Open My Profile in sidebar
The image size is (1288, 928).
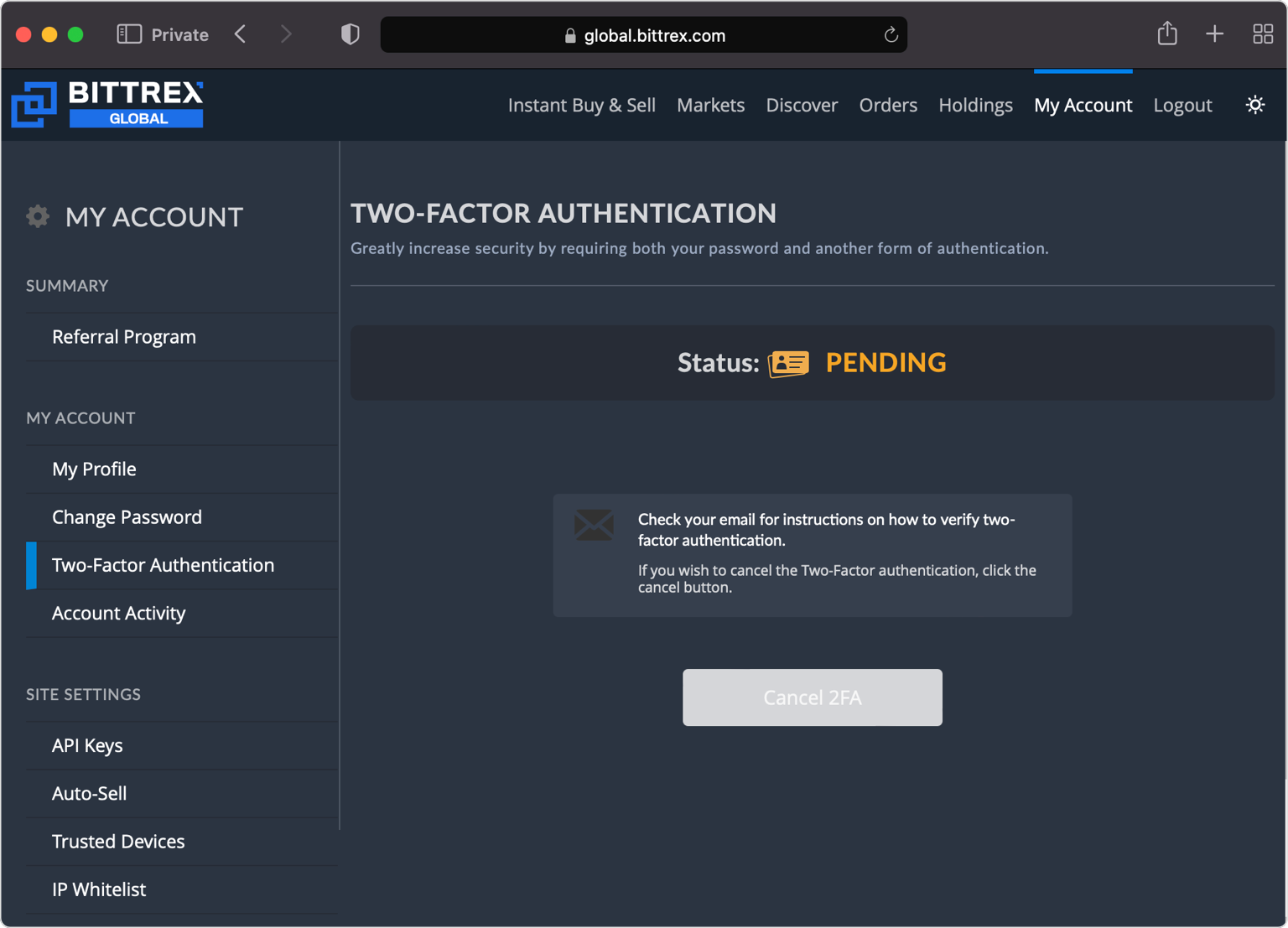point(183,469)
